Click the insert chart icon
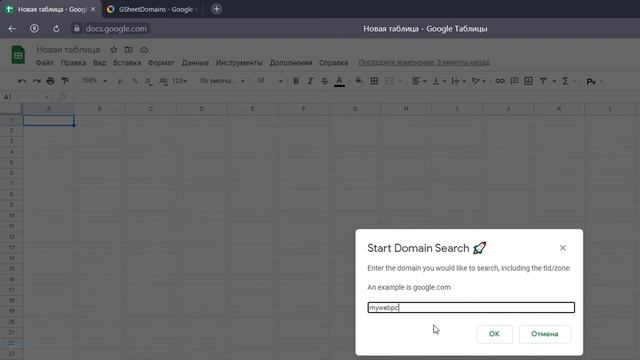Viewport: 640px width, 360px height. click(529, 81)
